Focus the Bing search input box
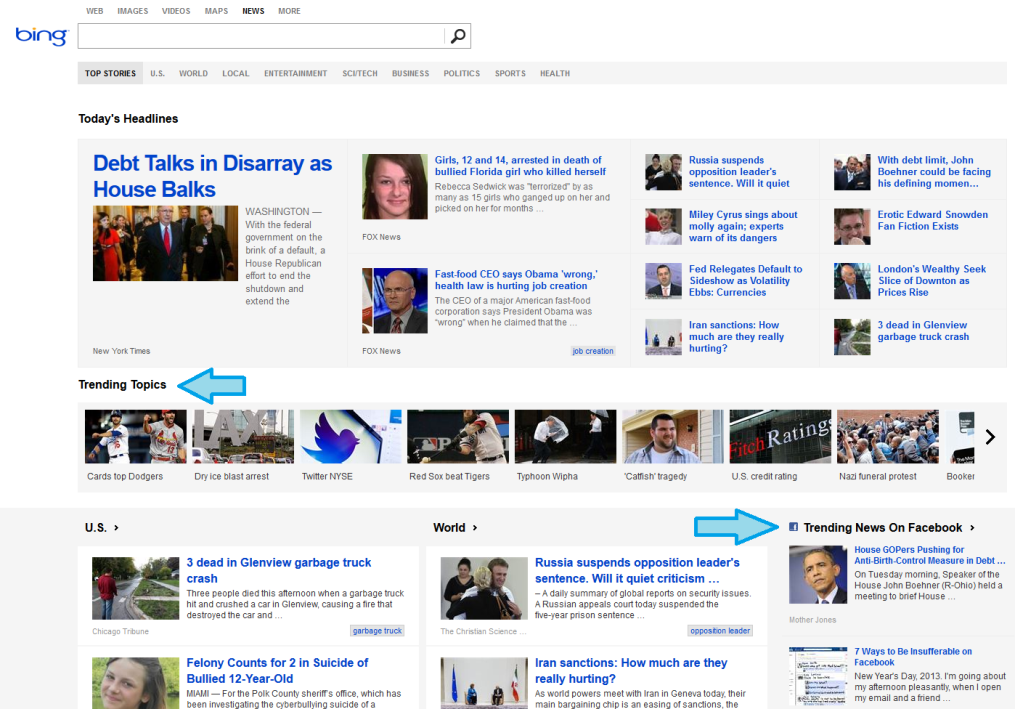This screenshot has width=1015, height=709. click(x=262, y=36)
